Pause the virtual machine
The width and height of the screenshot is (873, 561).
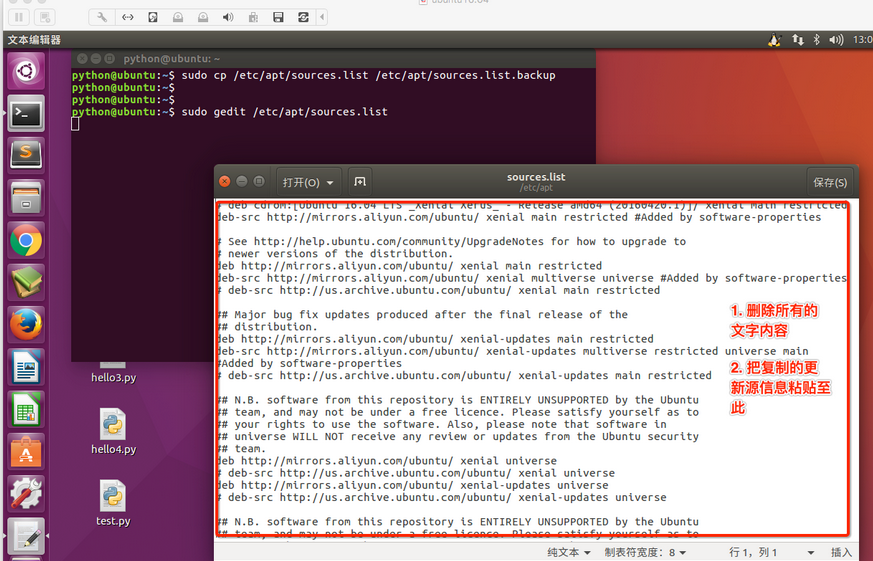coord(19,17)
